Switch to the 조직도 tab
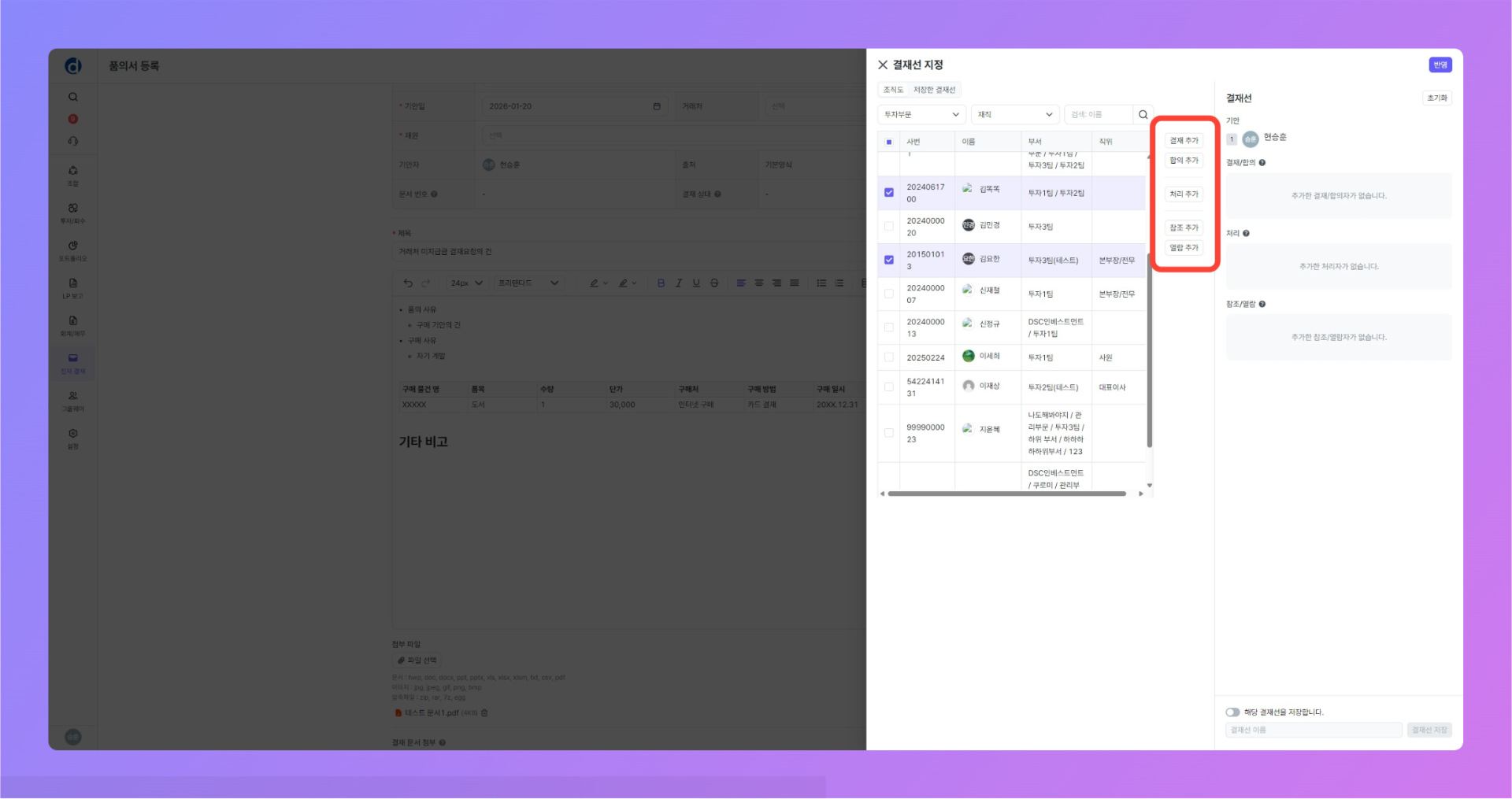1512x799 pixels. point(893,91)
